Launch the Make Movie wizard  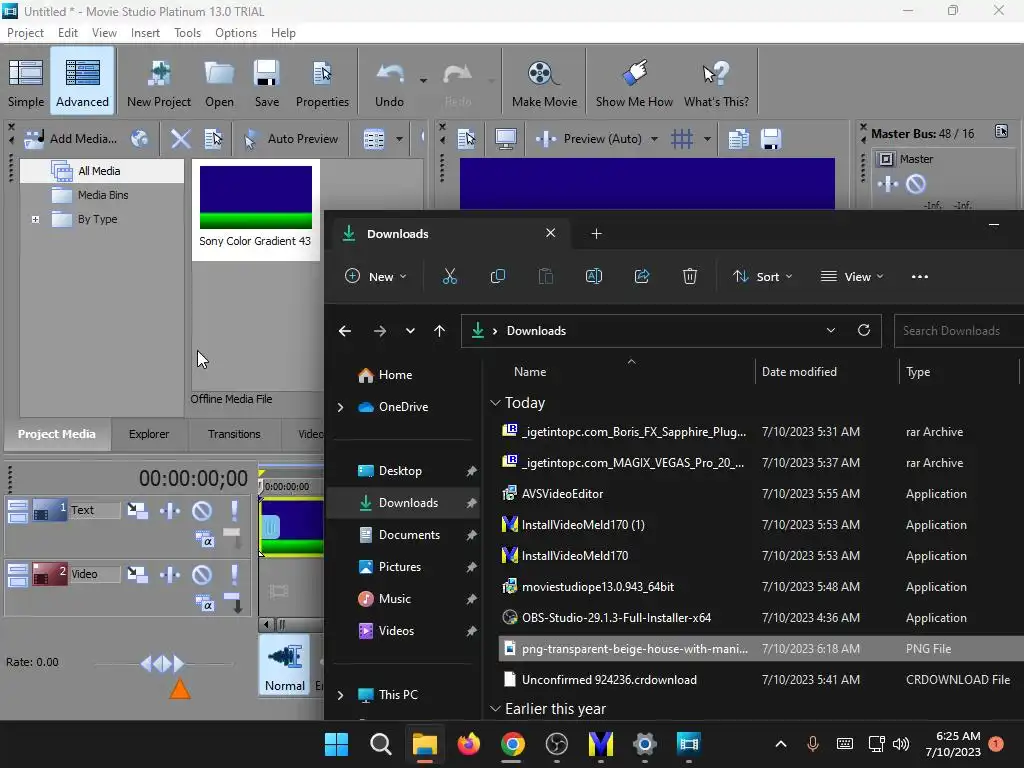point(544,82)
